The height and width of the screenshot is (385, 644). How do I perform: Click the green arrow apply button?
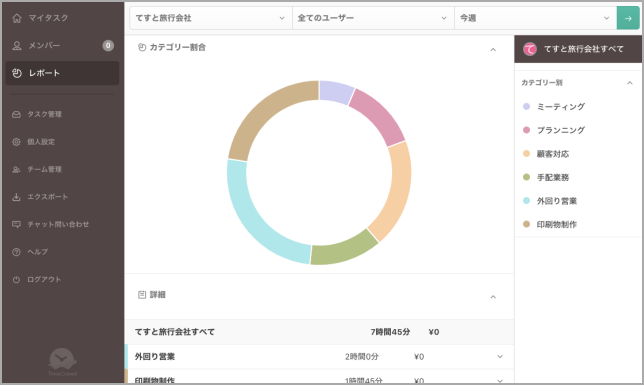[x=628, y=18]
